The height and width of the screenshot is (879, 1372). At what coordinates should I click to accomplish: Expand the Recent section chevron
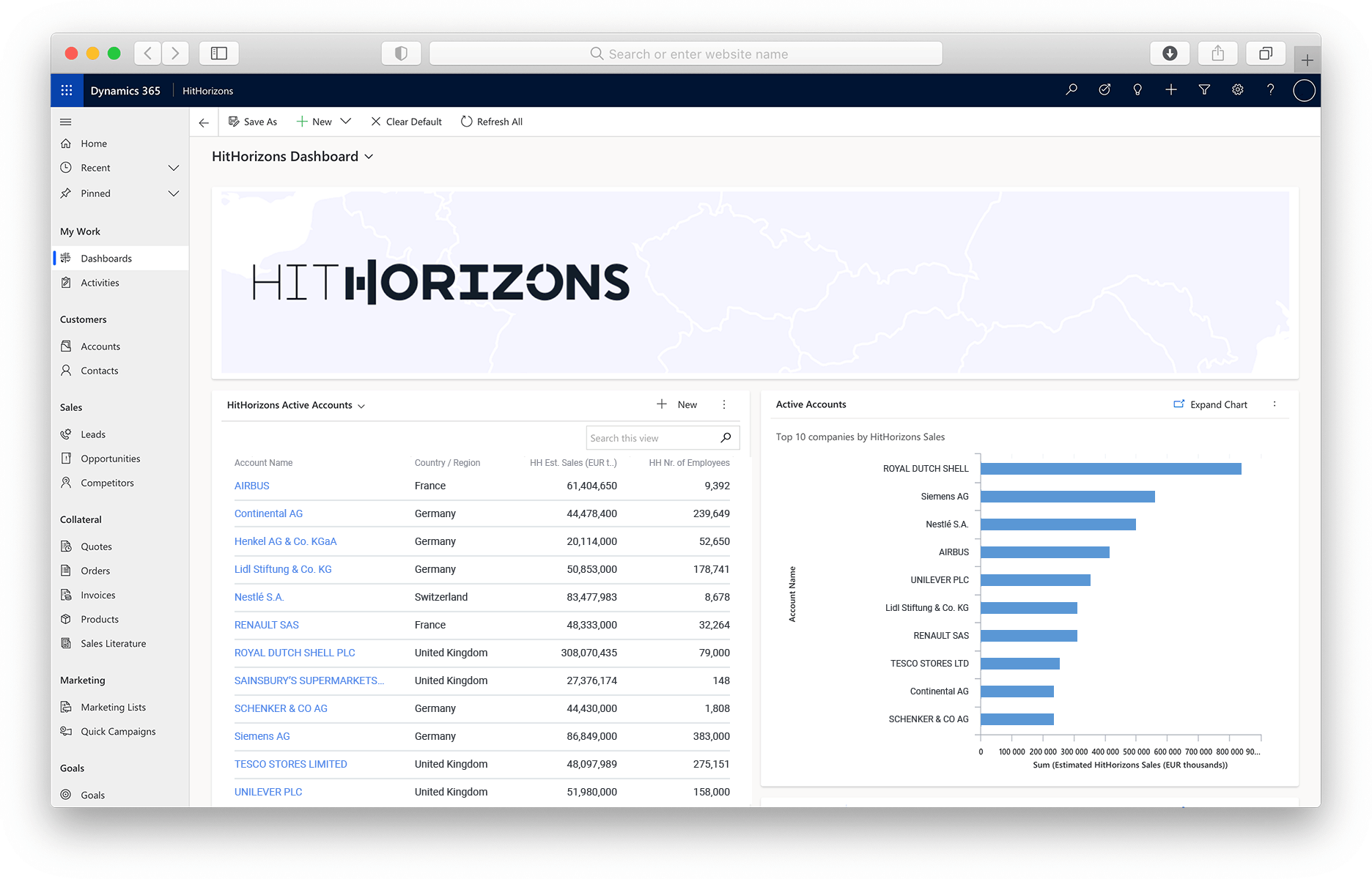[174, 168]
